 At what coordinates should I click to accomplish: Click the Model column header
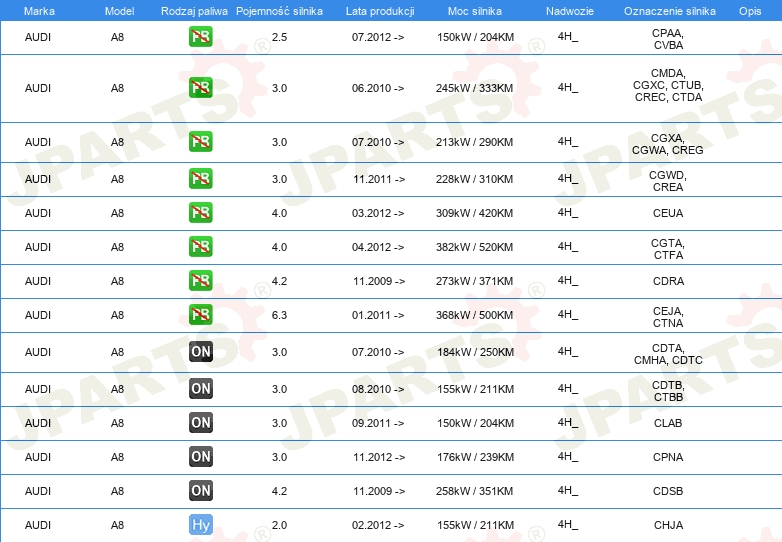[x=119, y=11]
